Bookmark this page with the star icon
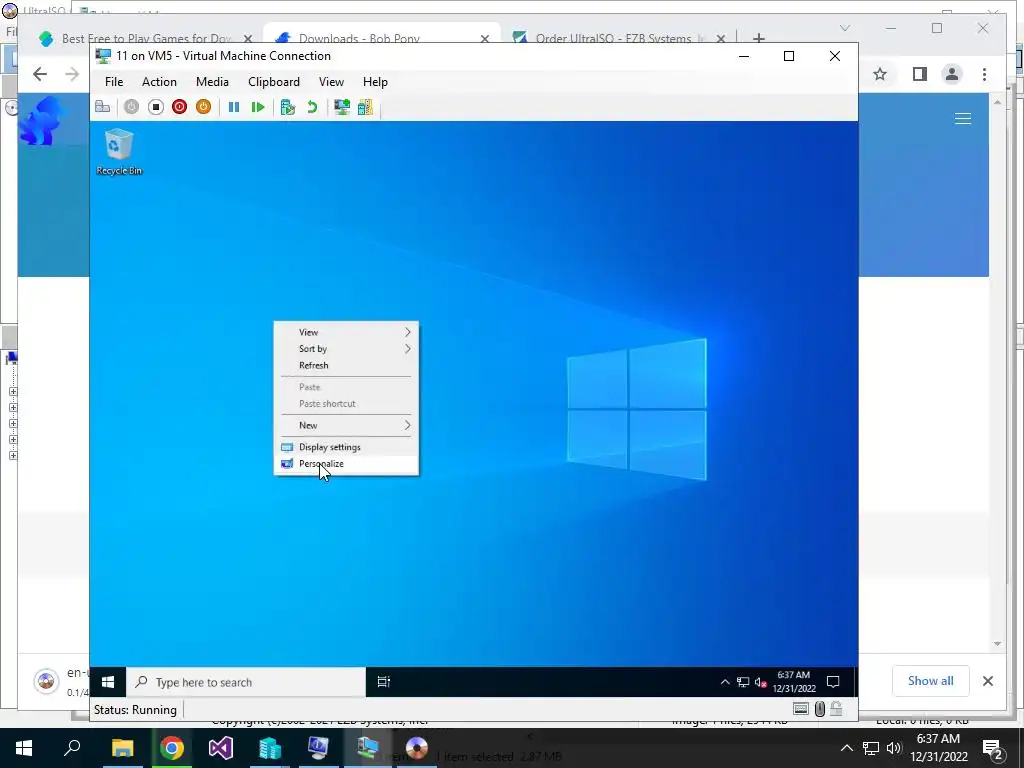The width and height of the screenshot is (1024, 768). [x=880, y=74]
